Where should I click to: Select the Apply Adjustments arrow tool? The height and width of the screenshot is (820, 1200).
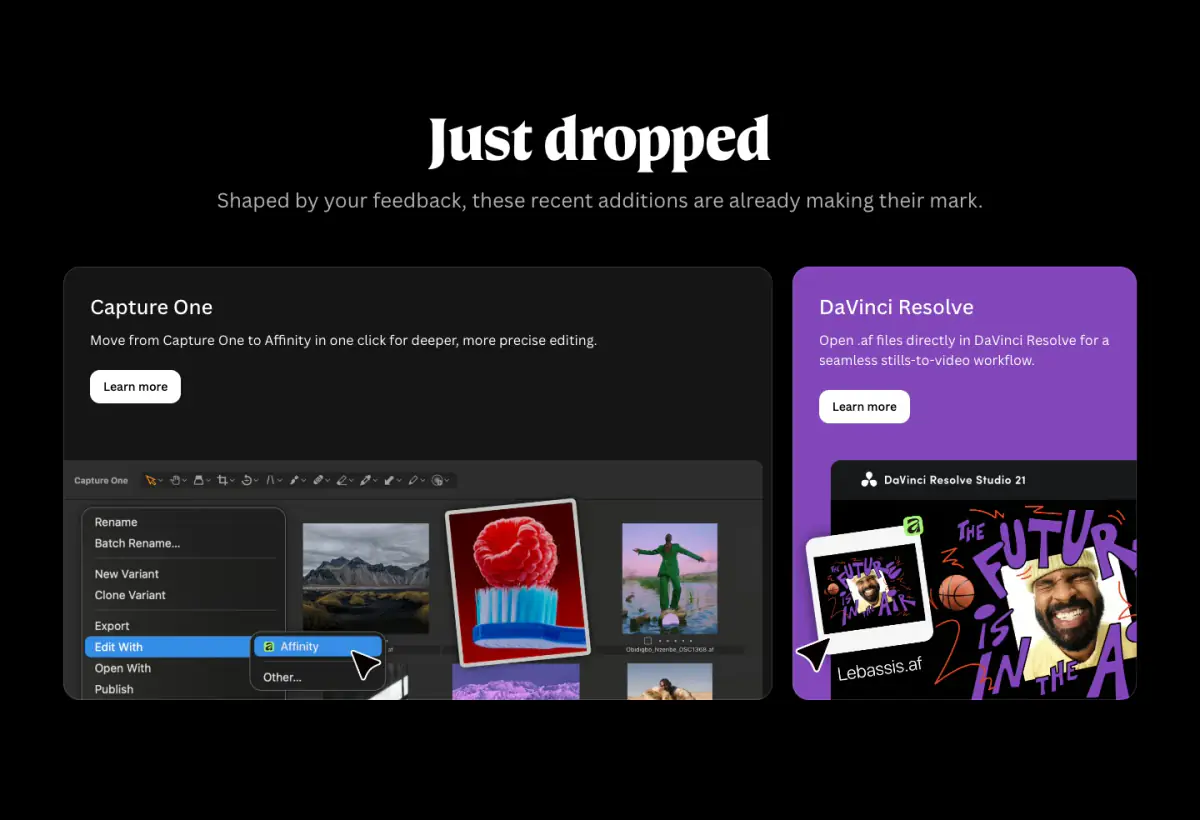pyautogui.click(x=388, y=481)
